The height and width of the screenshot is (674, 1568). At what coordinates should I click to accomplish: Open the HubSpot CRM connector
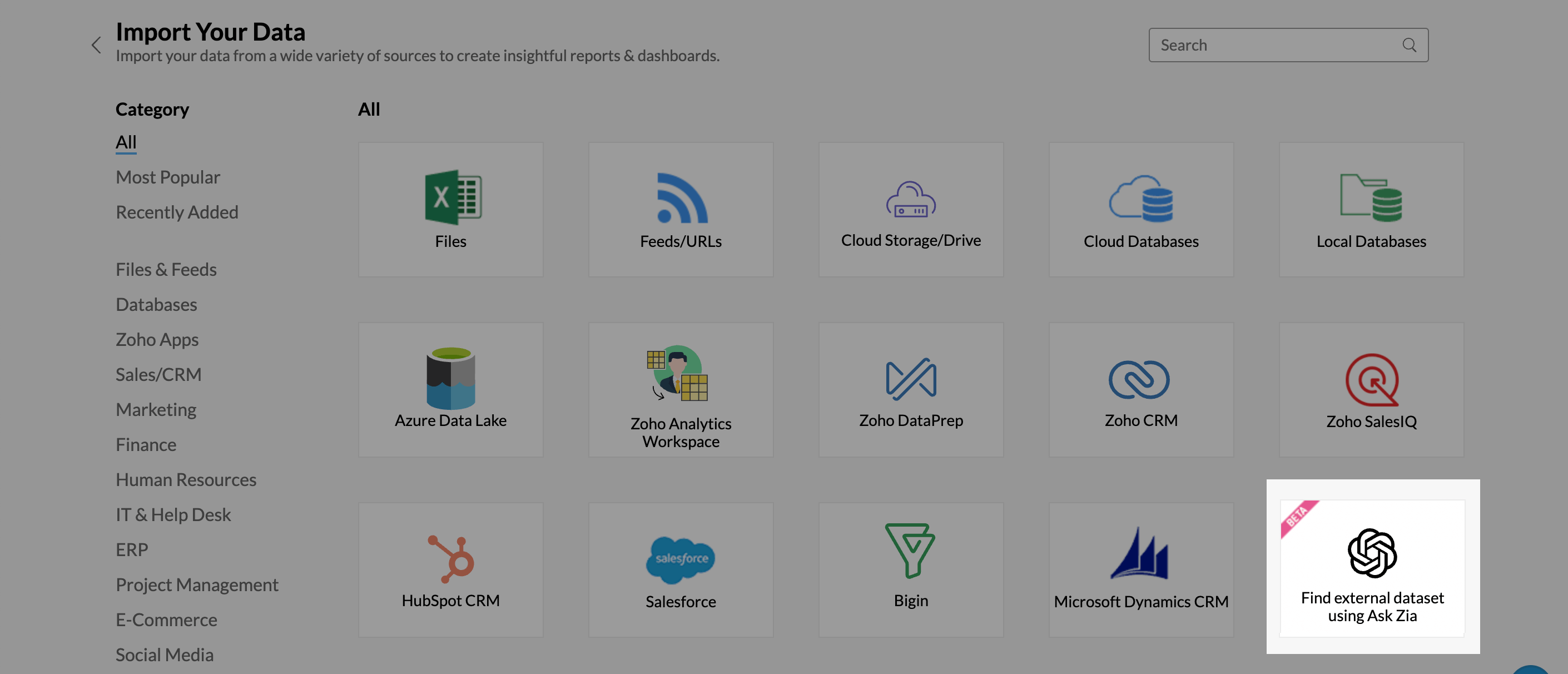tap(450, 570)
